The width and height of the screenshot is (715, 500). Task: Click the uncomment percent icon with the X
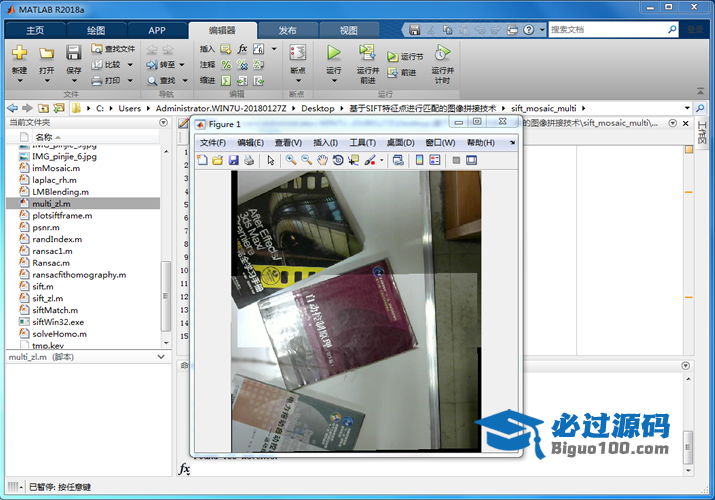point(242,65)
